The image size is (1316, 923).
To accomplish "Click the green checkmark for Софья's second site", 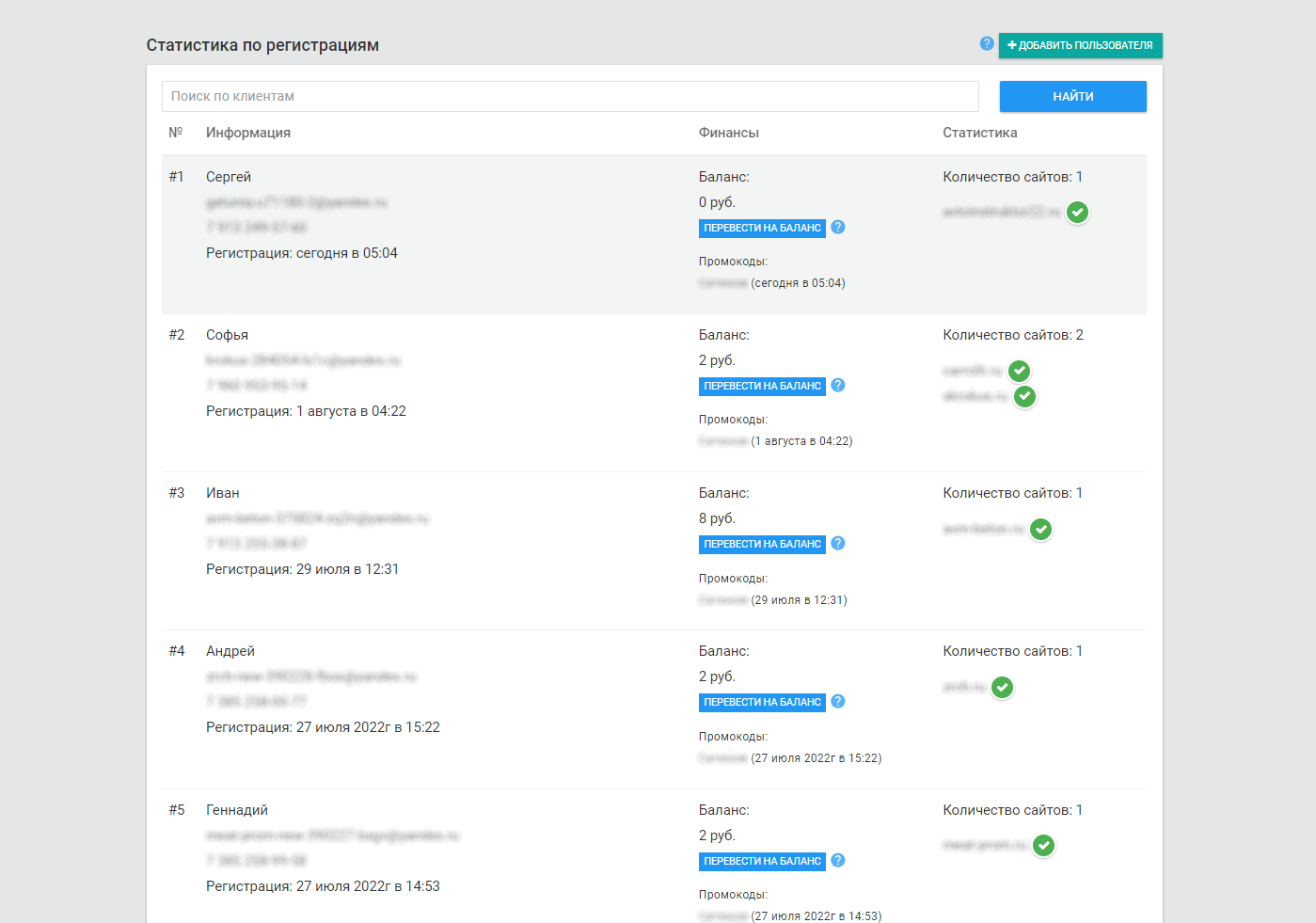I will point(1025,397).
